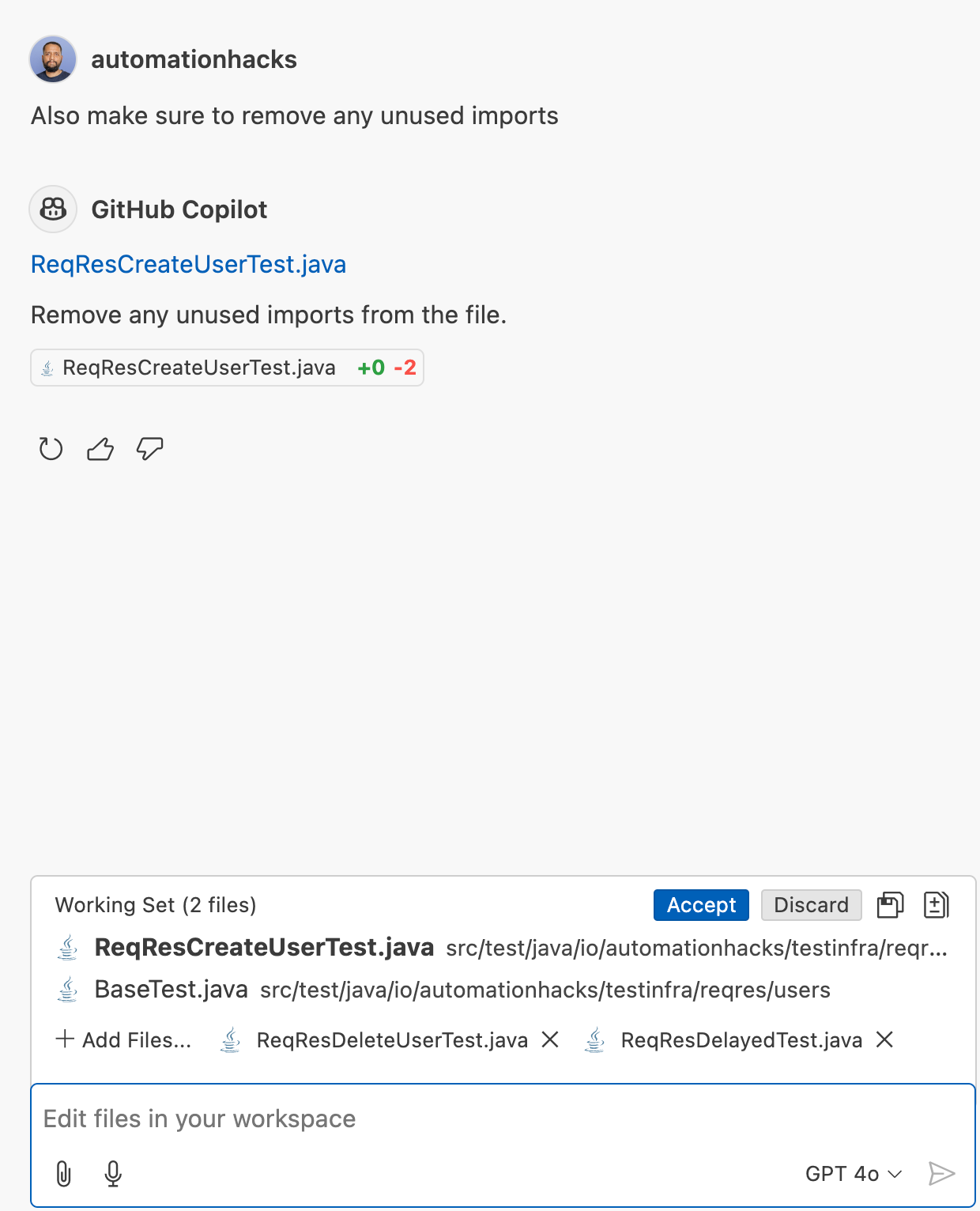Click the GitHub Copilot avatar icon
The width and height of the screenshot is (980, 1211).
pos(52,209)
